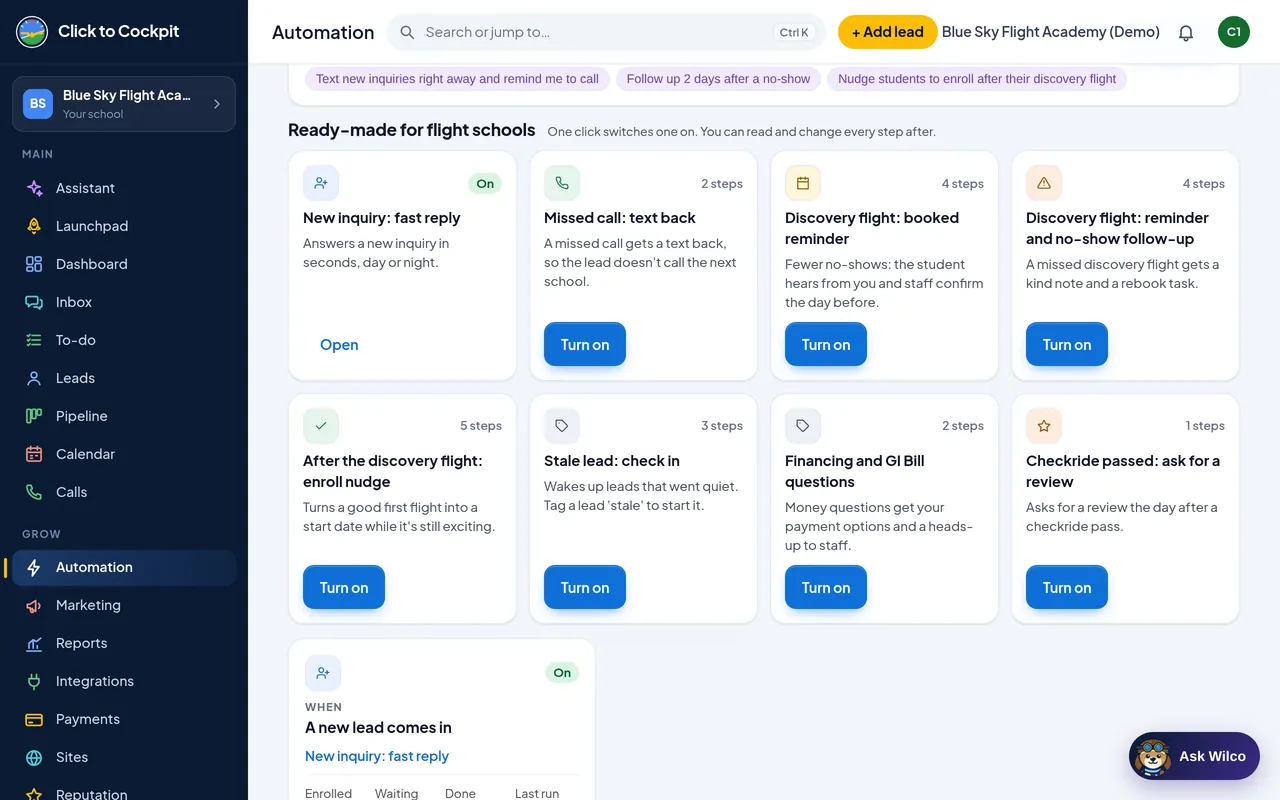Open the New inquiry: fast reply link
Screen dimensions: 1280x800
(377, 756)
